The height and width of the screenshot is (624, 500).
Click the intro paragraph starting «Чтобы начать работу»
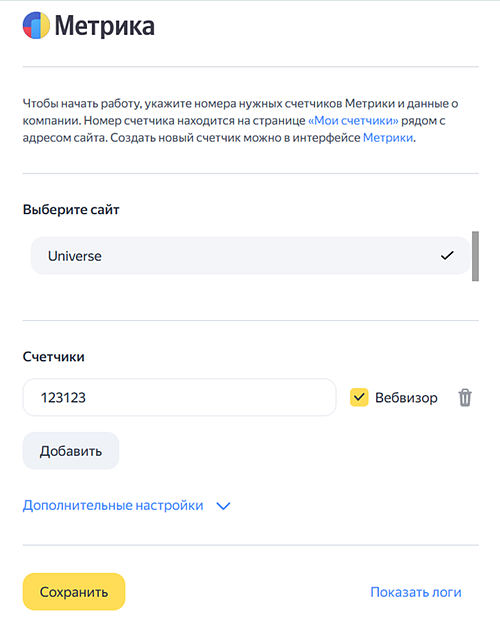coord(240,121)
